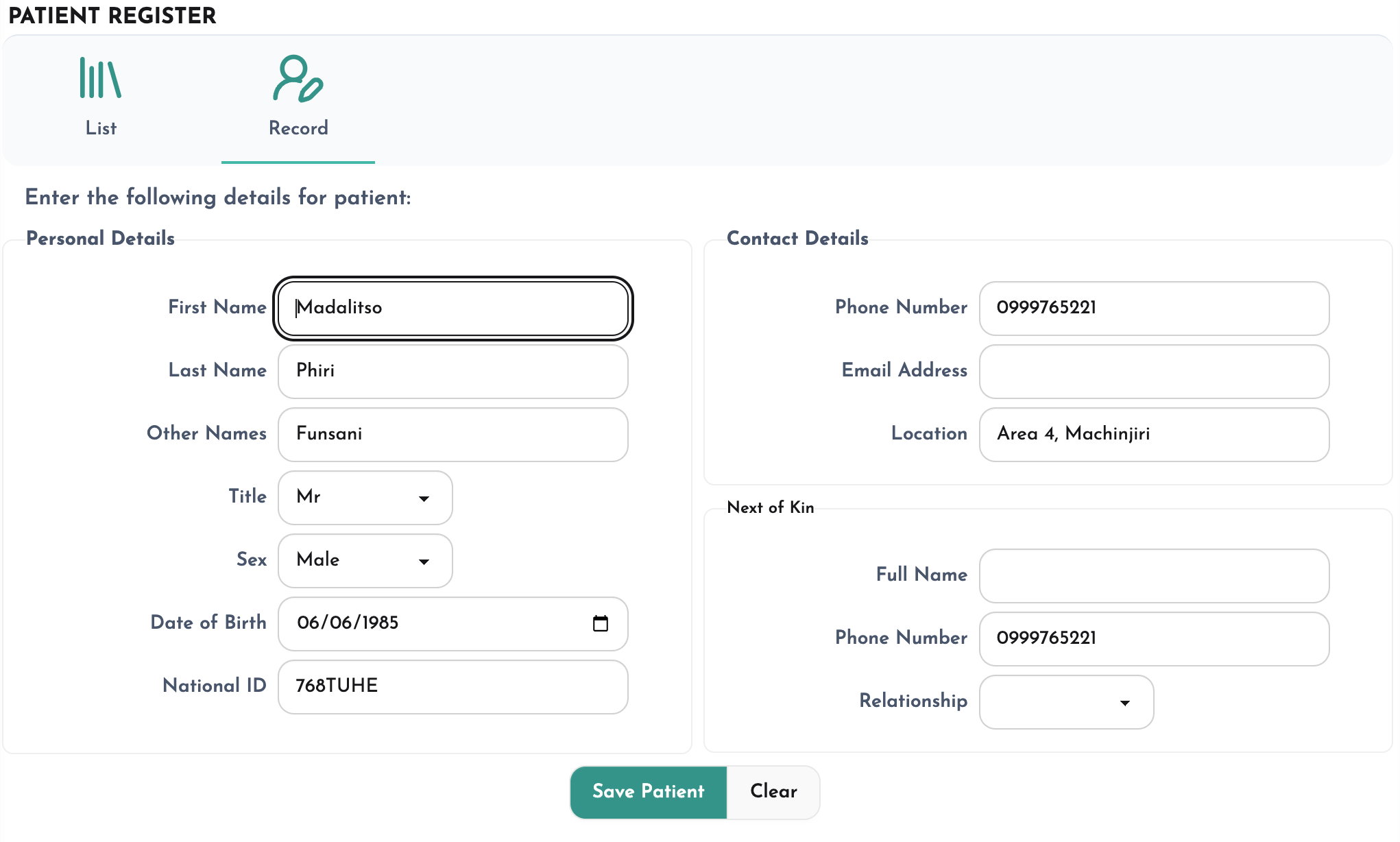
Task: Open the Sex dropdown
Action: (365, 561)
